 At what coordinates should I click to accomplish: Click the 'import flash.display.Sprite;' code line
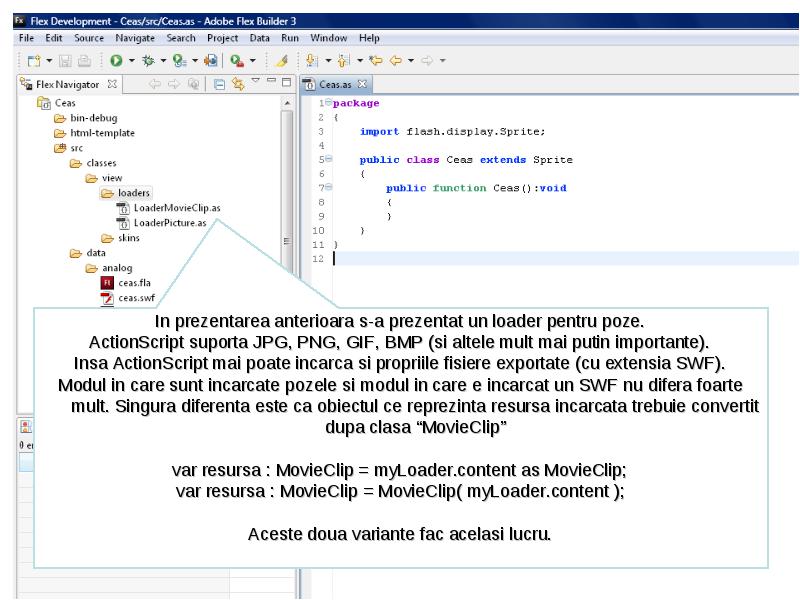pyautogui.click(x=453, y=131)
